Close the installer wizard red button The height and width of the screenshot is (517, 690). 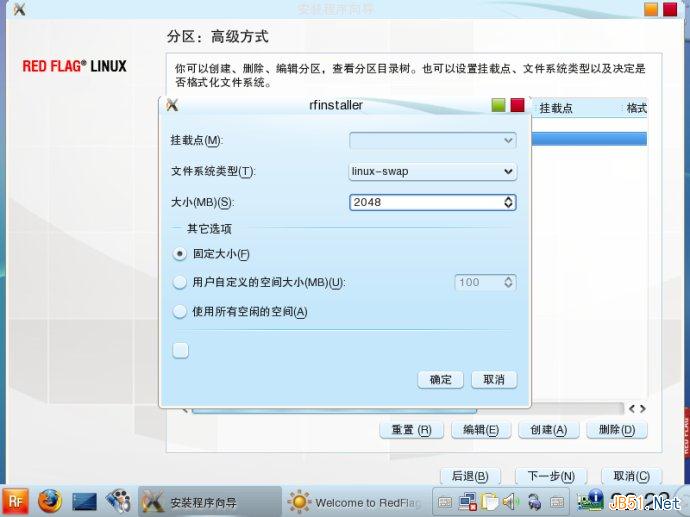(670, 9)
